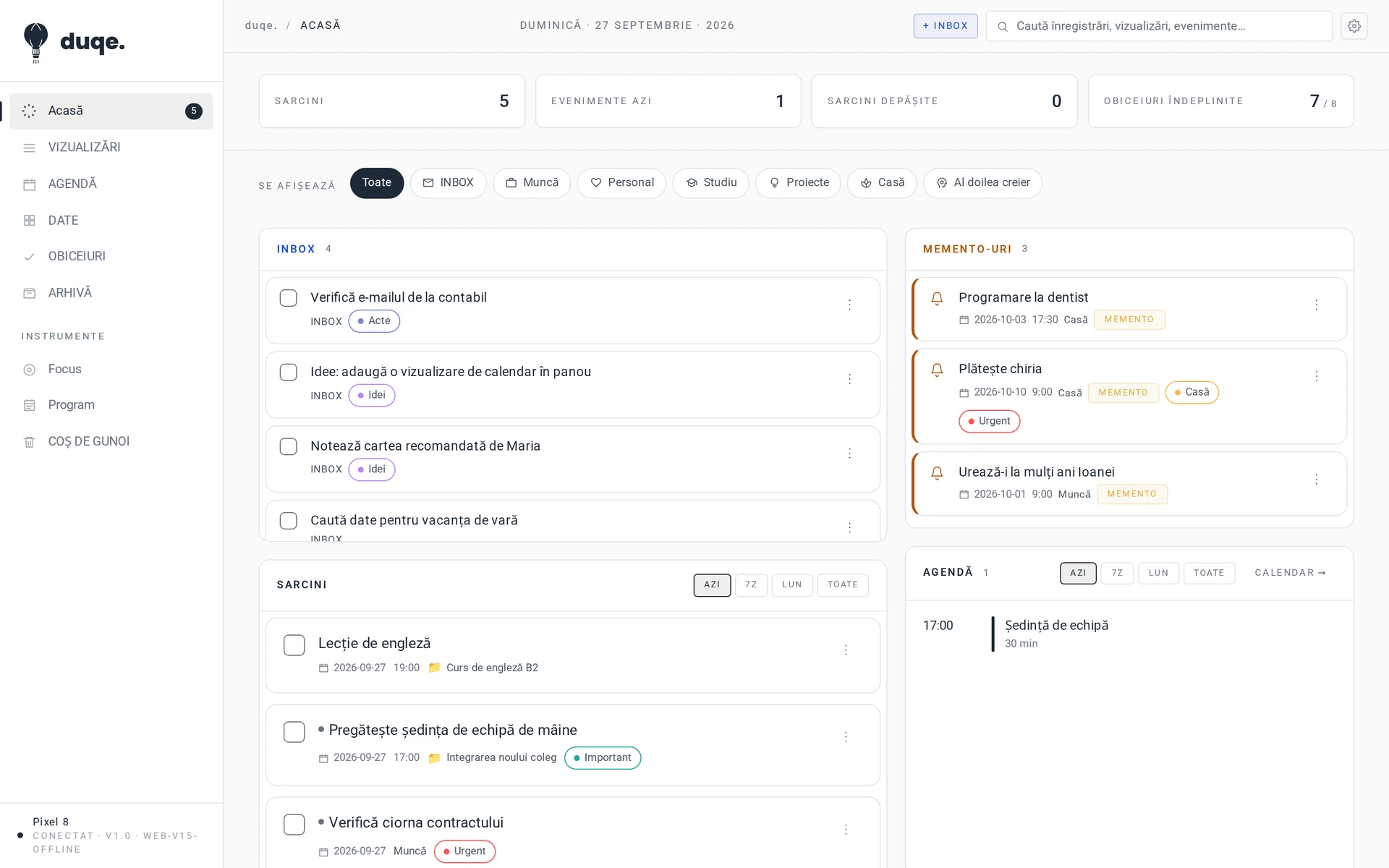Screen dimensions: 1389x868
Task: Click the Important tag on Pregătește ședința
Action: tap(603, 758)
